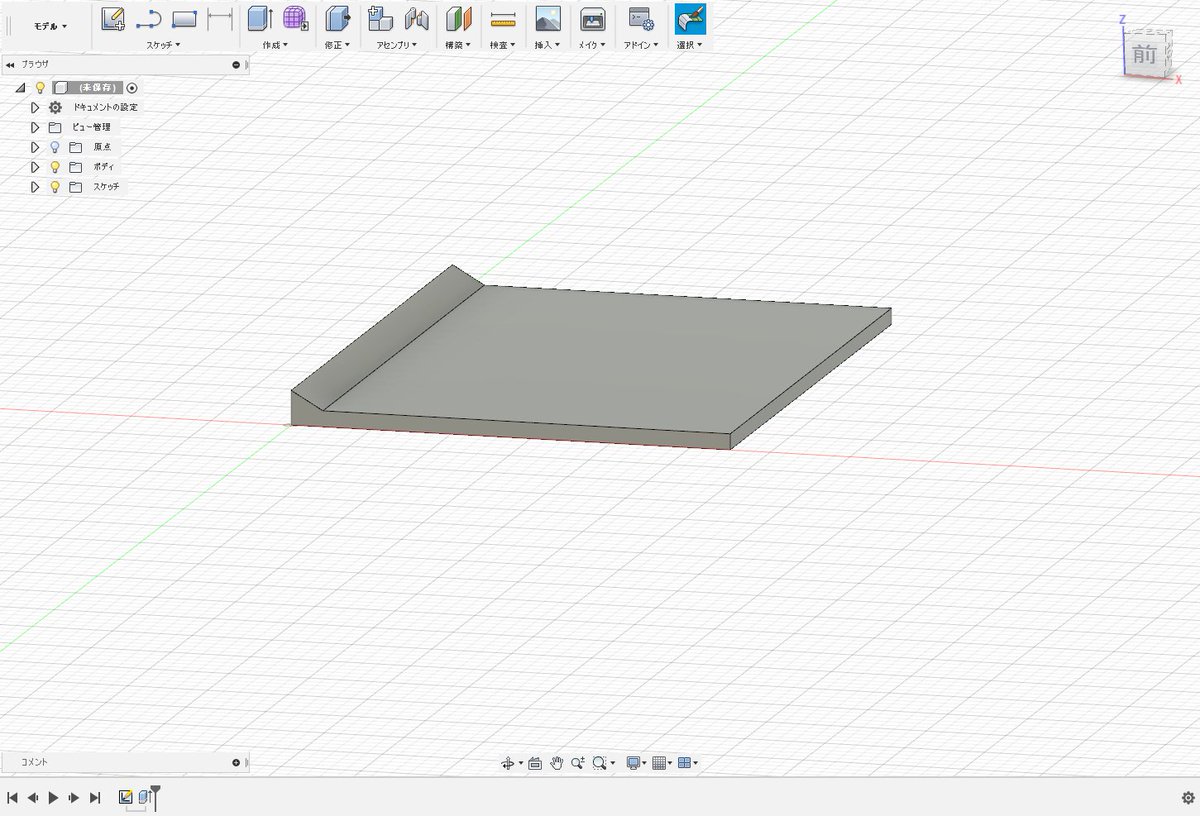Play the design timeline

(54, 798)
